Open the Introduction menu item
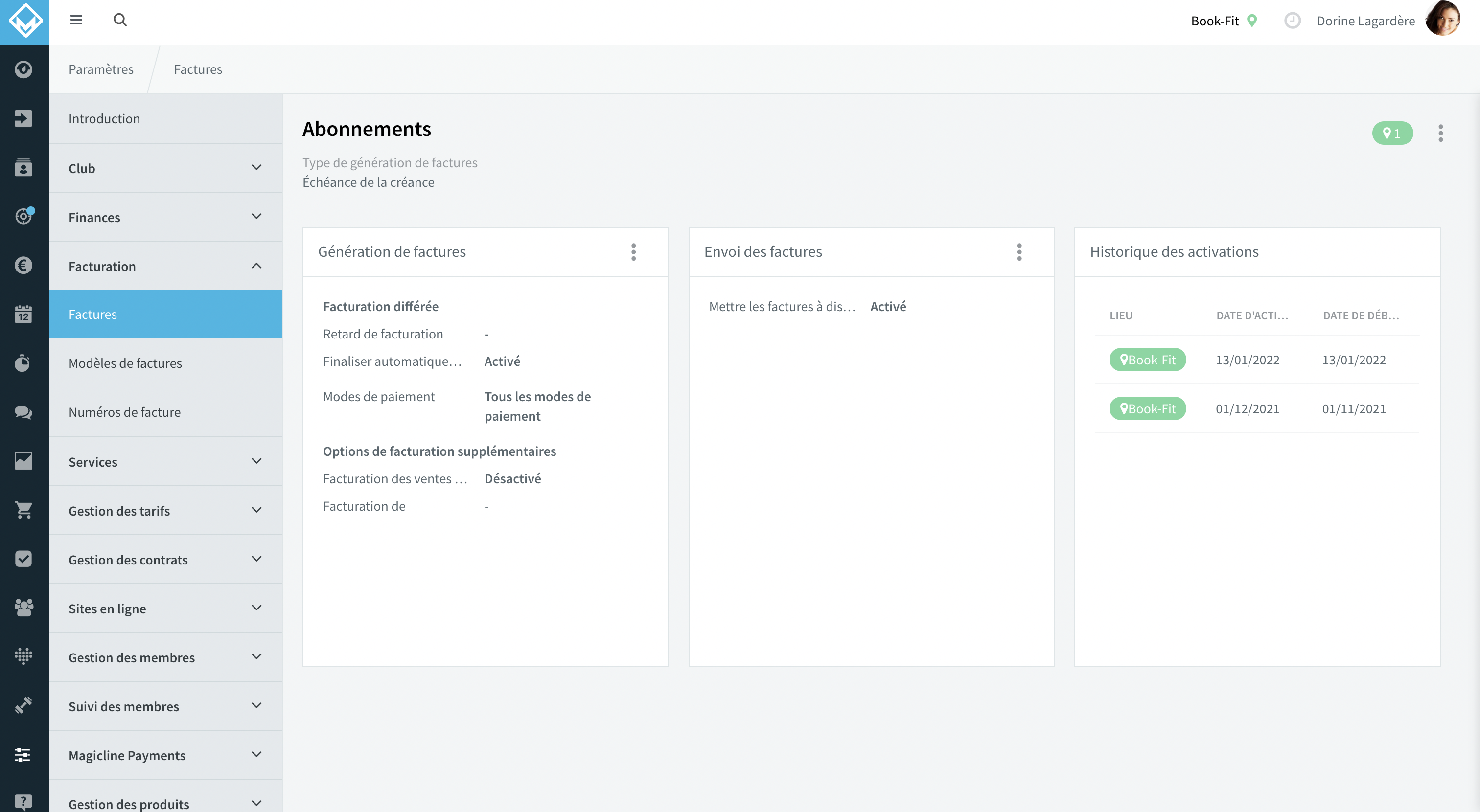This screenshot has height=812, width=1480. point(165,118)
